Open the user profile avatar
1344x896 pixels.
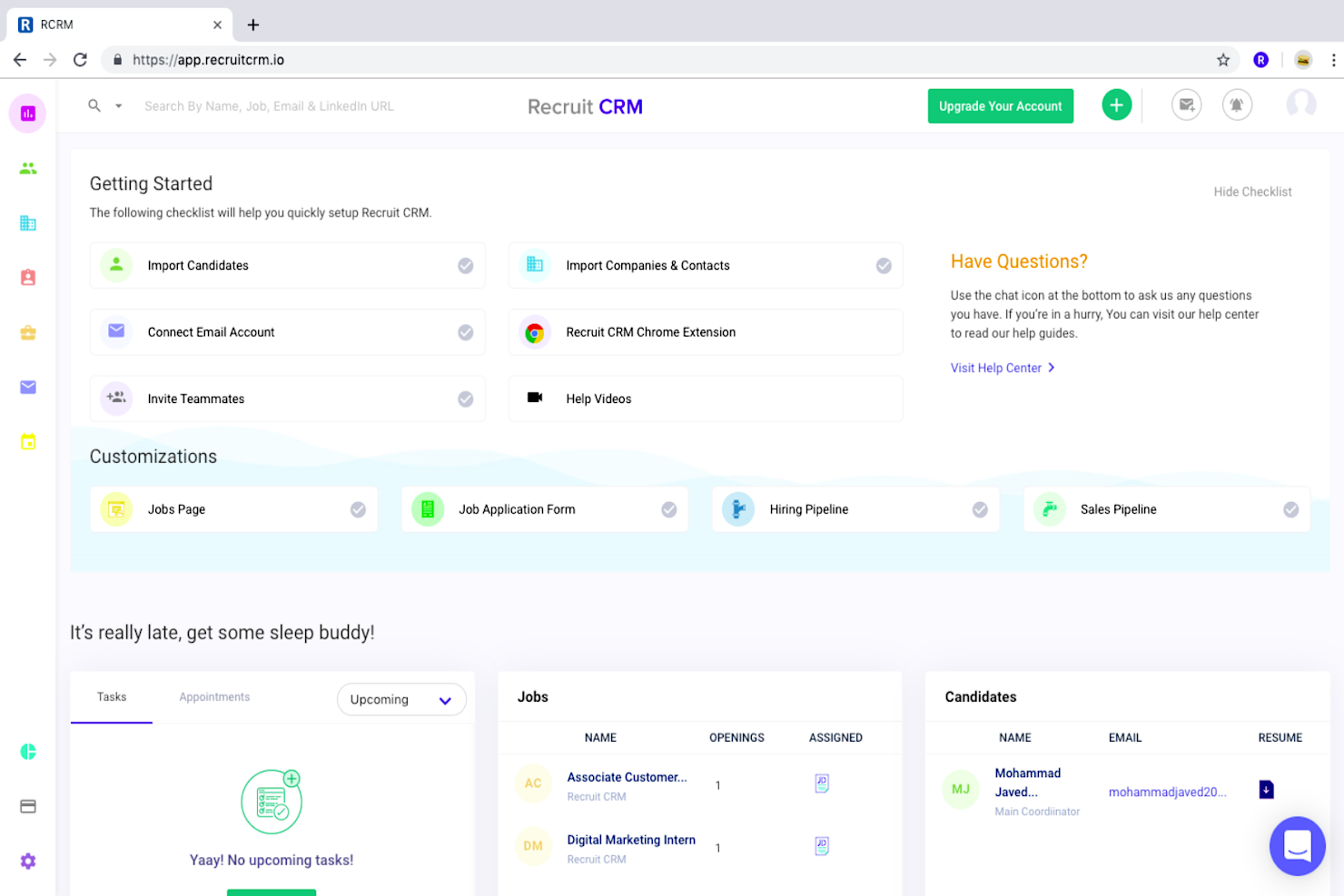coord(1301,103)
